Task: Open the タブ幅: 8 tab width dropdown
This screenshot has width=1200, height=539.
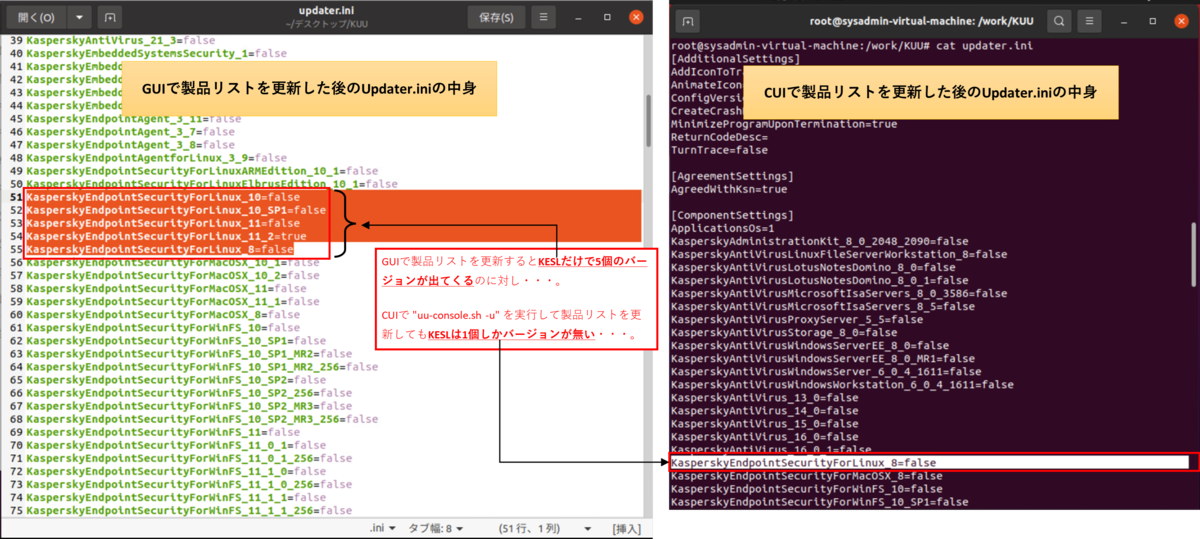Action: (436, 527)
